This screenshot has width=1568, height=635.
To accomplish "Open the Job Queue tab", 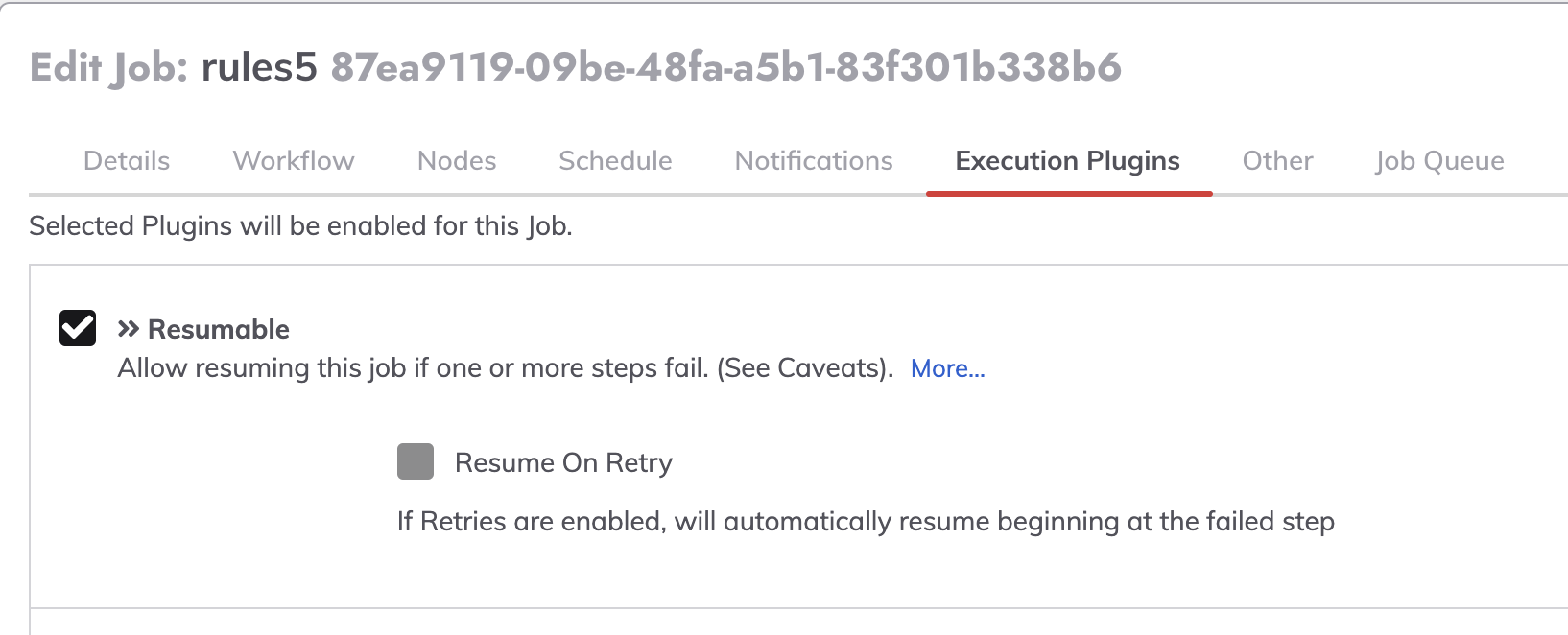I will coord(1439,160).
